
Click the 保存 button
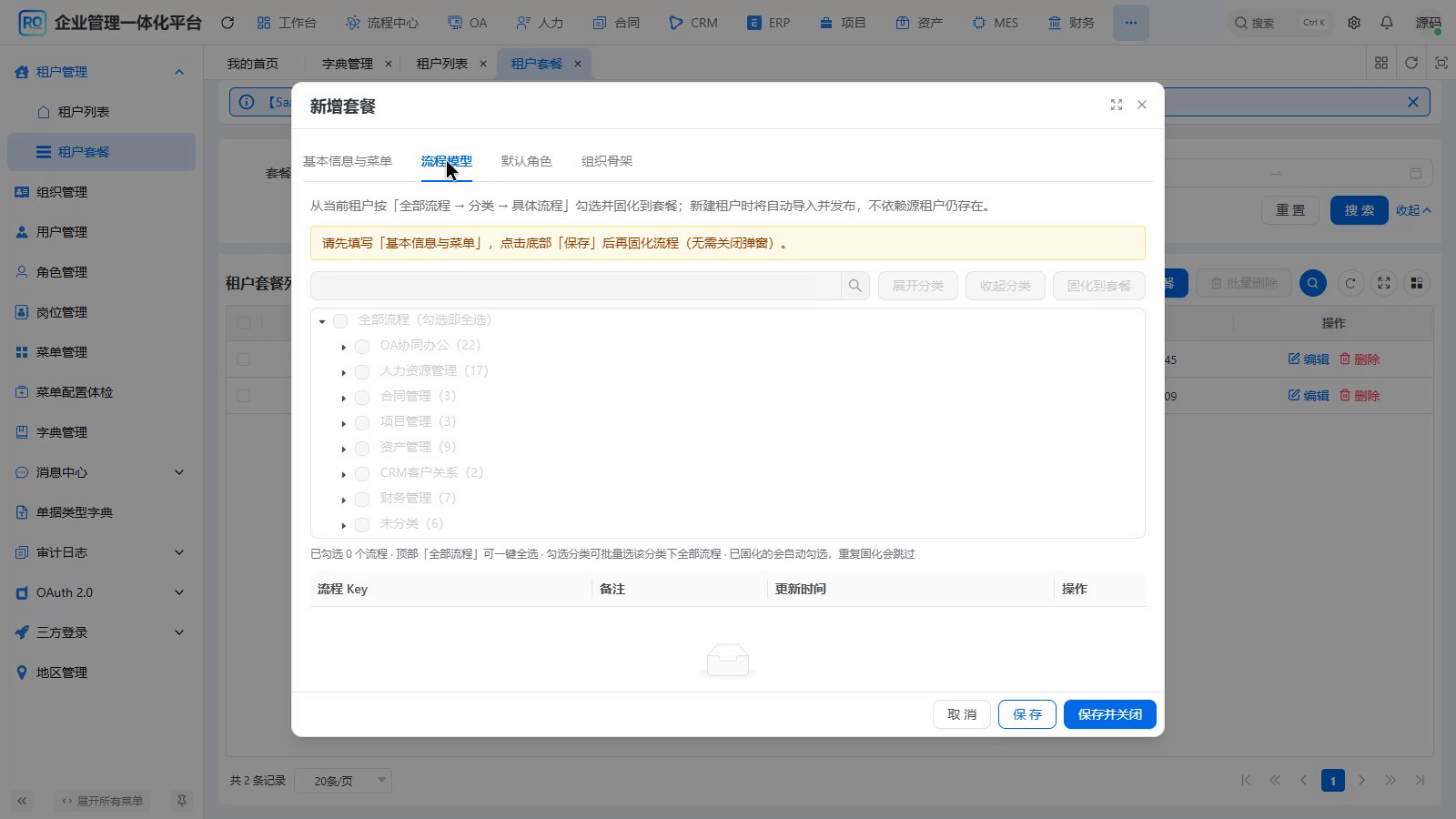pos(1027,714)
